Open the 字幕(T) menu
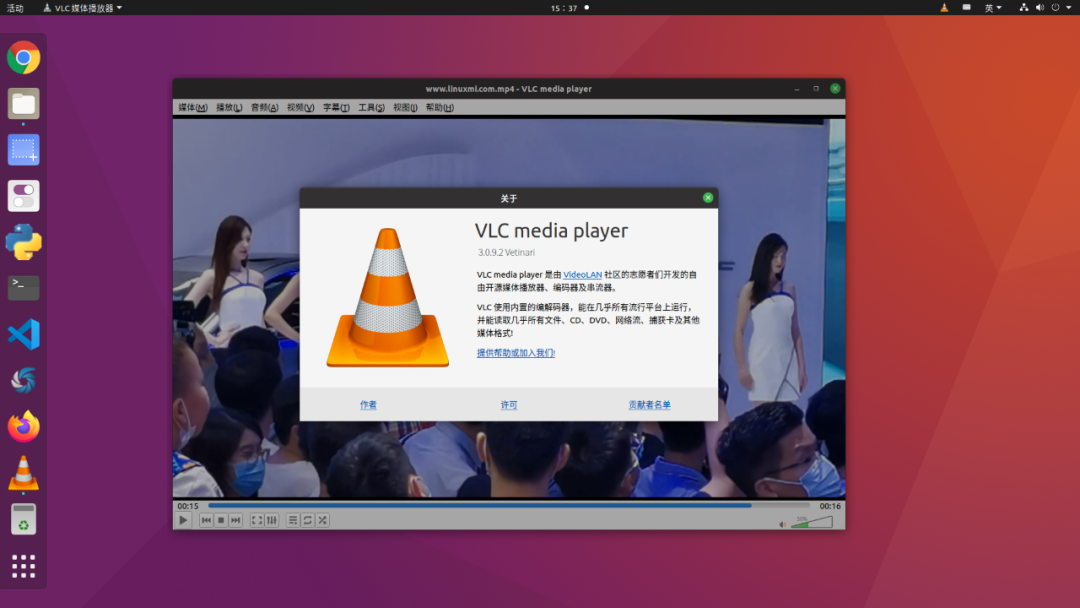This screenshot has height=608, width=1080. click(336, 107)
